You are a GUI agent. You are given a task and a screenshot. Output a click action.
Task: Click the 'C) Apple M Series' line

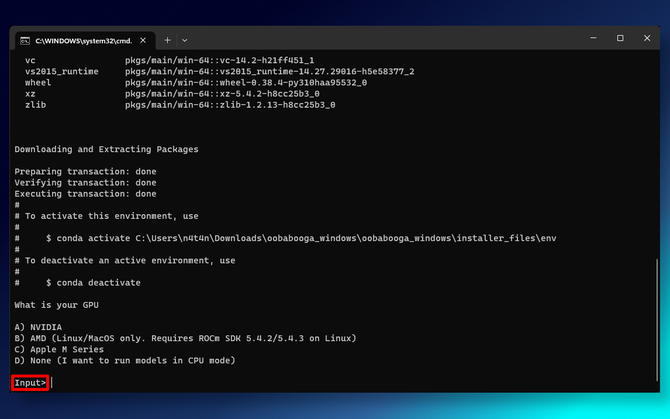(59, 349)
